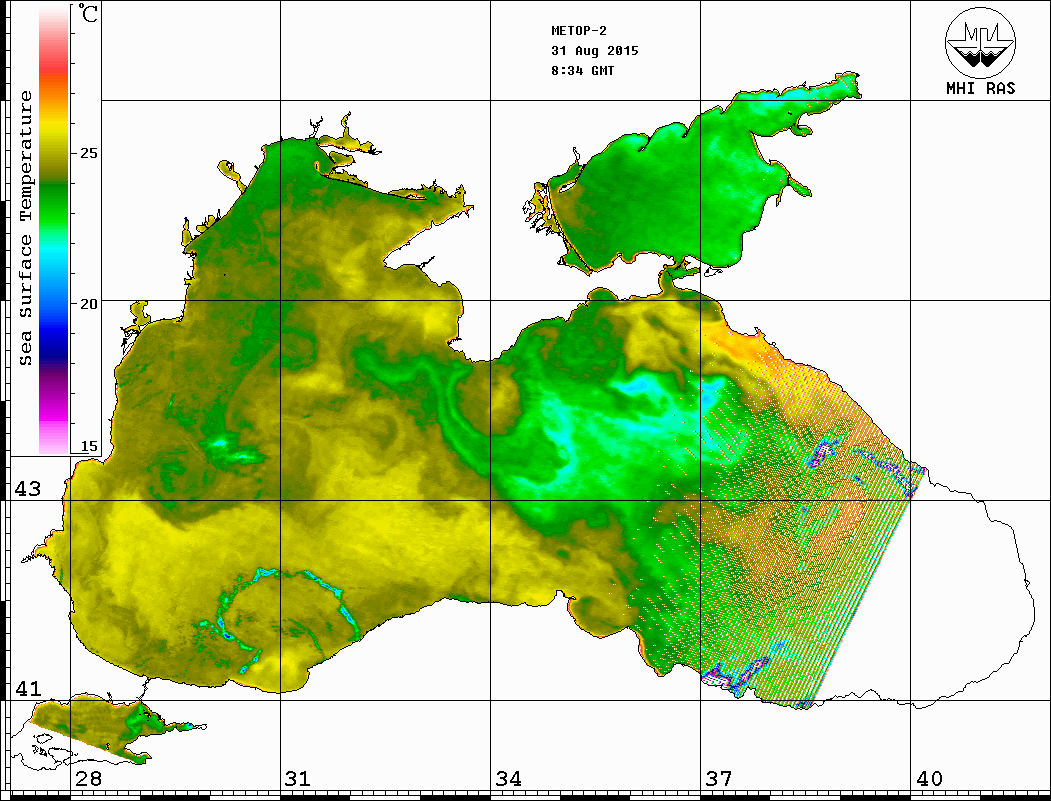This screenshot has height=801, width=1051.
Task: Click the 'Sea Surface Temperature' vertical label
Action: [26, 229]
